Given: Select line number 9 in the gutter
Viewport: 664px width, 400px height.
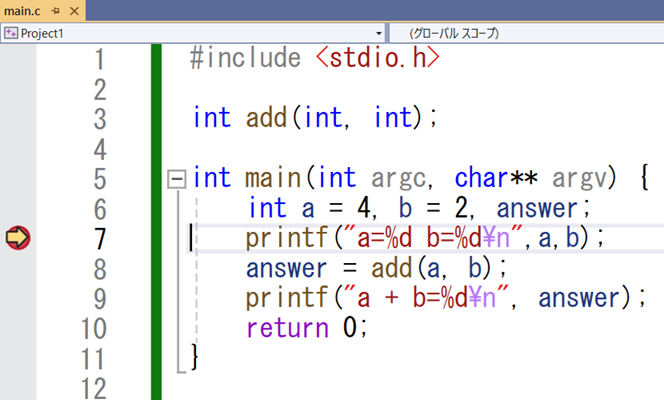Looking at the screenshot, I should (x=99, y=297).
